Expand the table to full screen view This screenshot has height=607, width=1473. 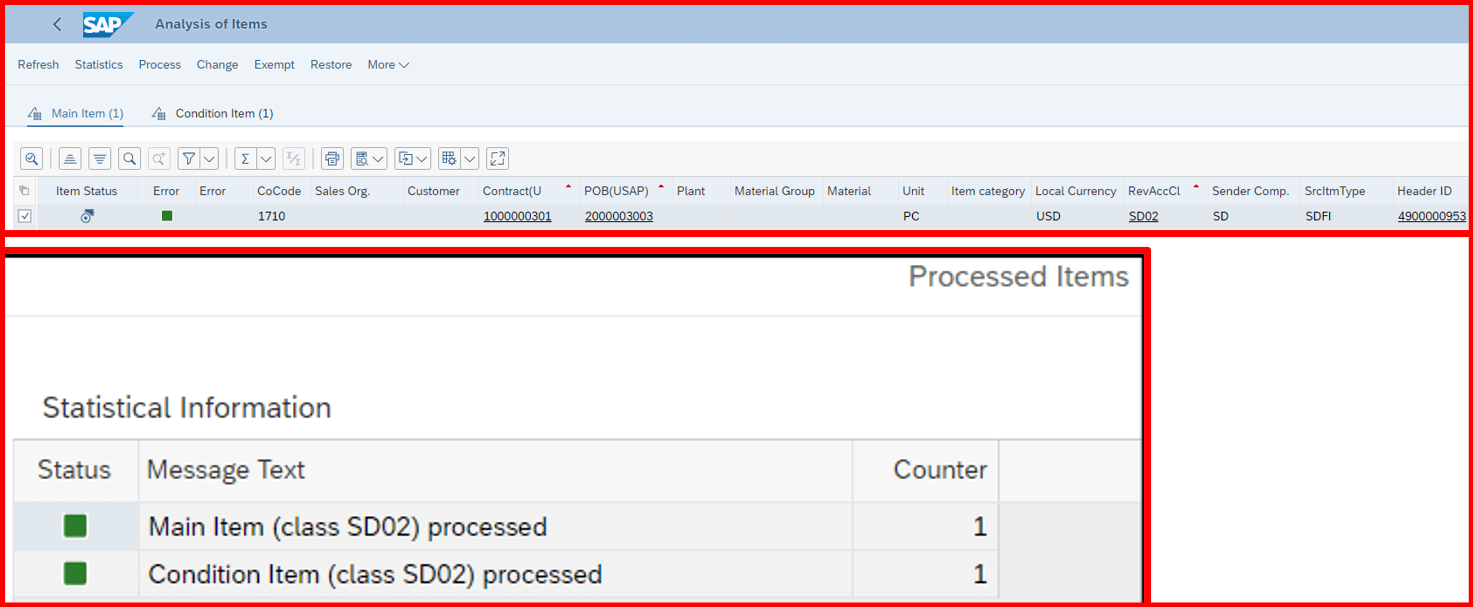[497, 158]
